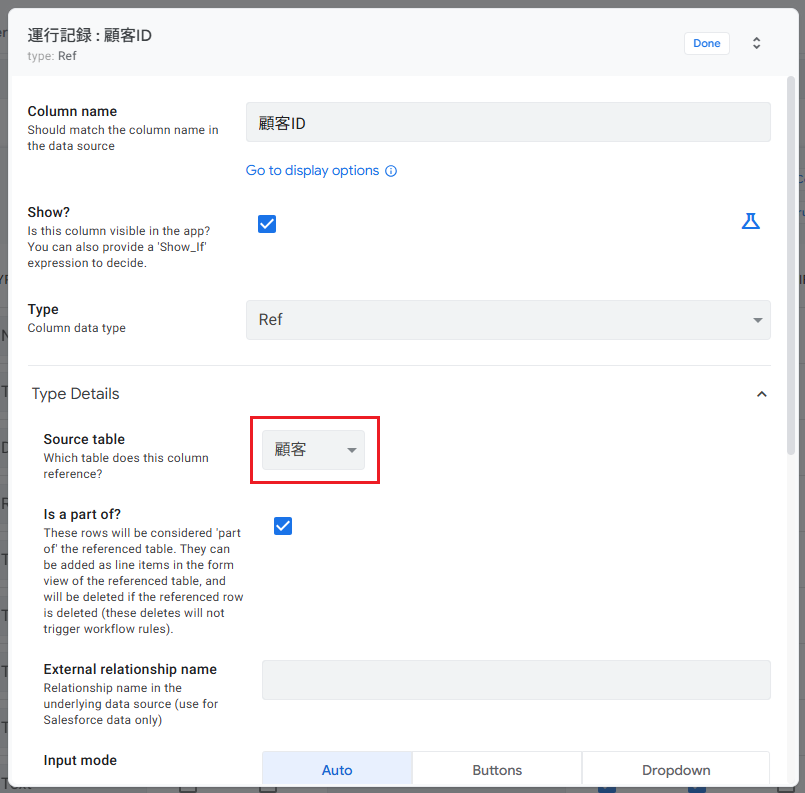This screenshot has width=805, height=793.
Task: Select Dropdown input mode
Action: point(676,770)
